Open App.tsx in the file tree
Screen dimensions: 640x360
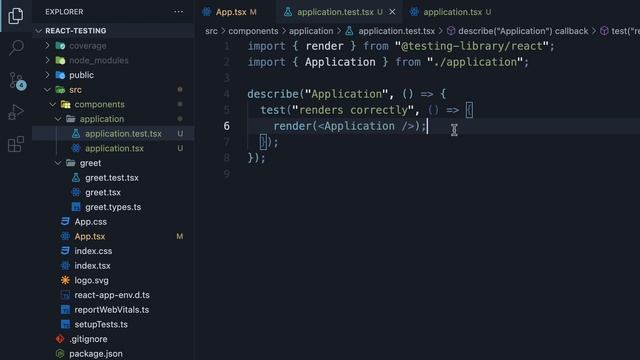point(90,236)
